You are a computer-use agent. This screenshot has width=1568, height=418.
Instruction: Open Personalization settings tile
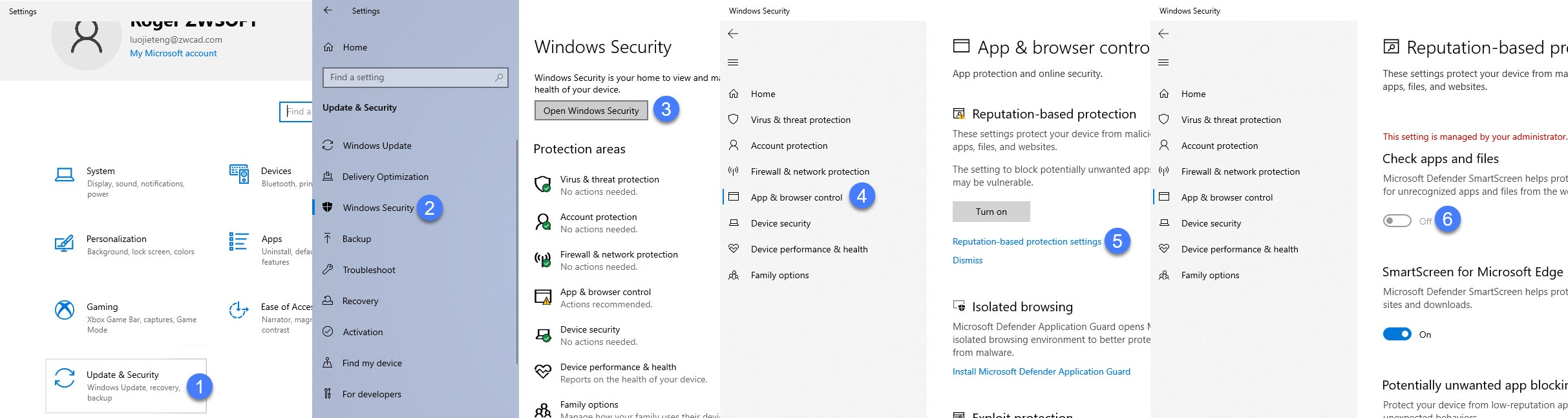pyautogui.click(x=126, y=245)
